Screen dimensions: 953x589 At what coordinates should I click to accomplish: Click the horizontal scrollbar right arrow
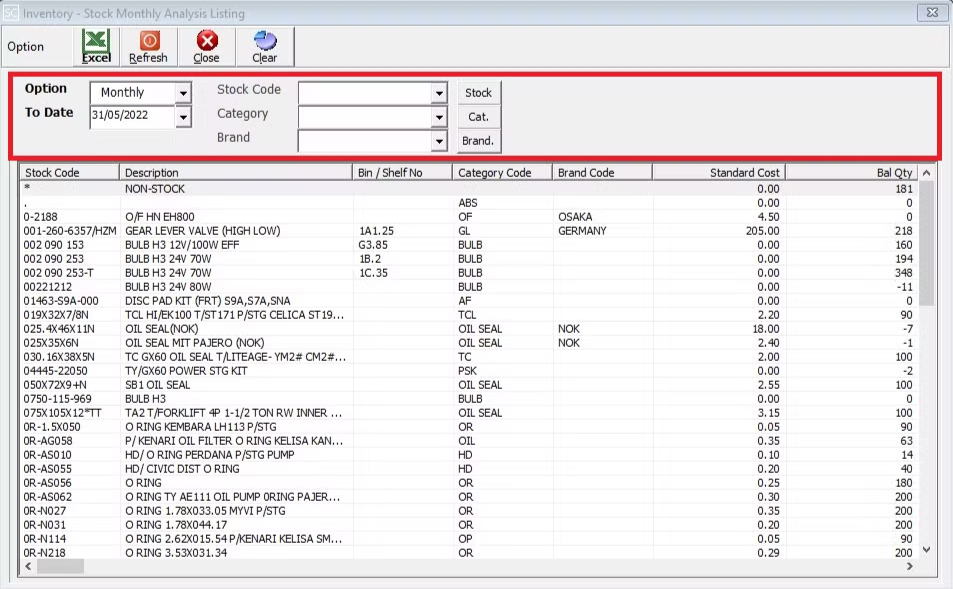[909, 566]
